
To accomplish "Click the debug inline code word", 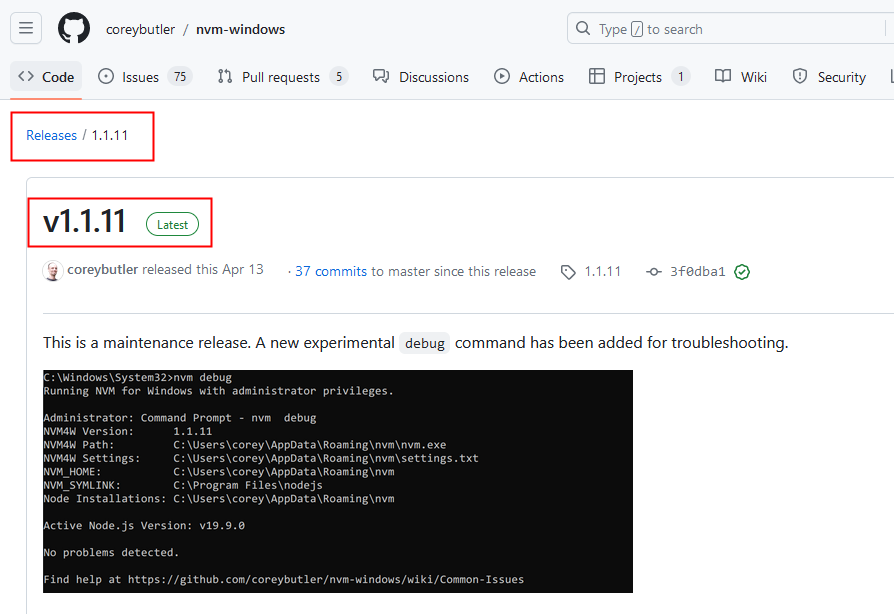I will (x=425, y=343).
